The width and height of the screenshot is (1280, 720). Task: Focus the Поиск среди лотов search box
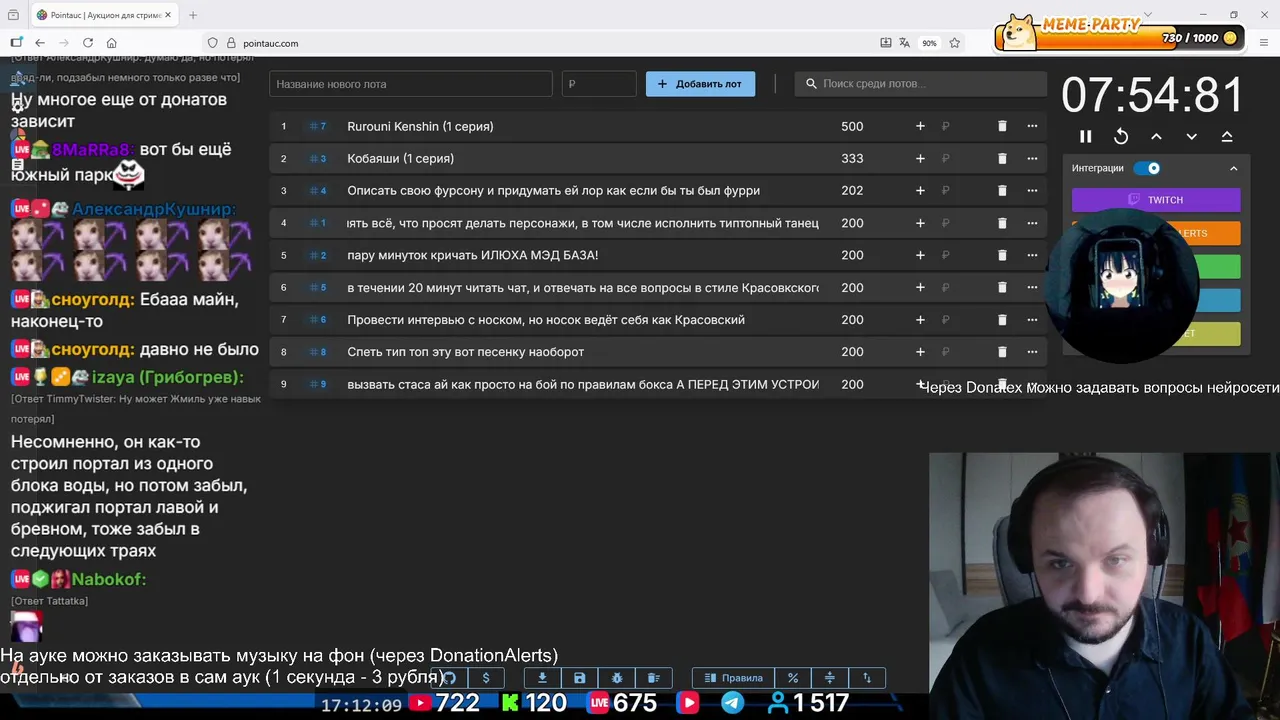point(920,84)
